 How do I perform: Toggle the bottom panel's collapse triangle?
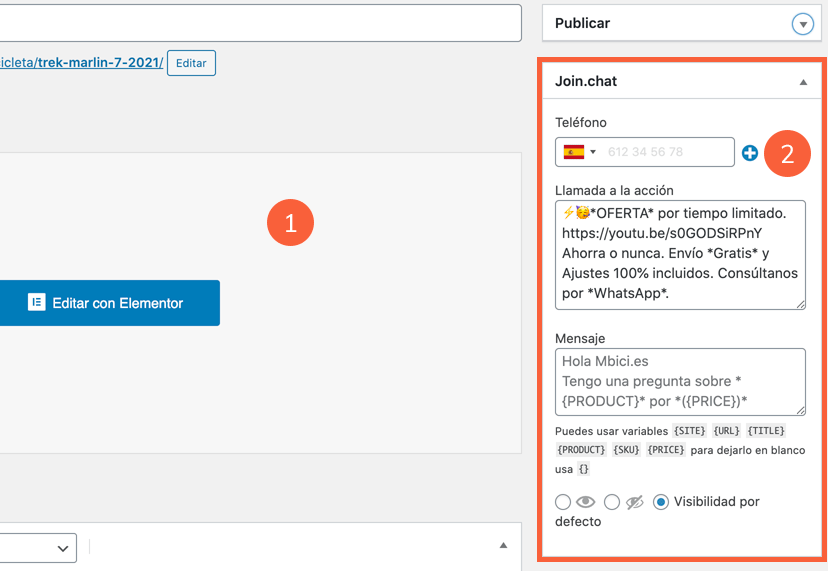point(504,546)
